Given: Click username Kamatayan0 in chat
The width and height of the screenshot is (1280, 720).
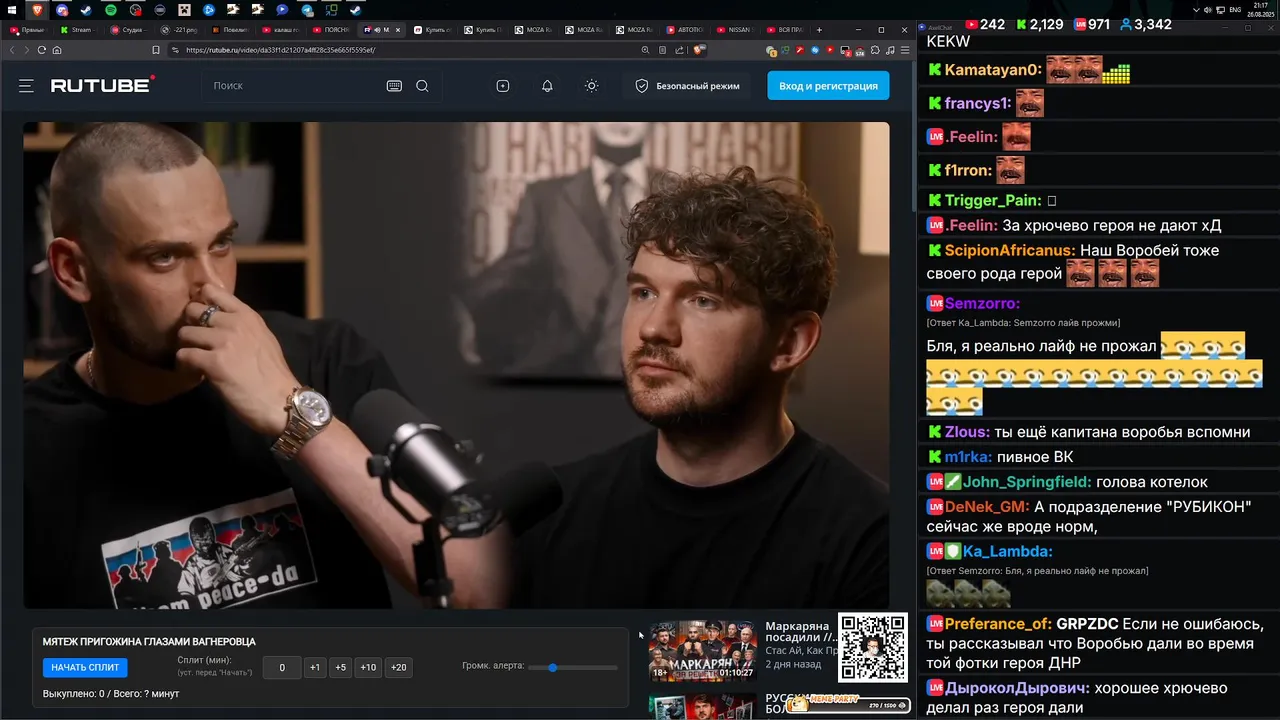Looking at the screenshot, I should pyautogui.click(x=993, y=71).
